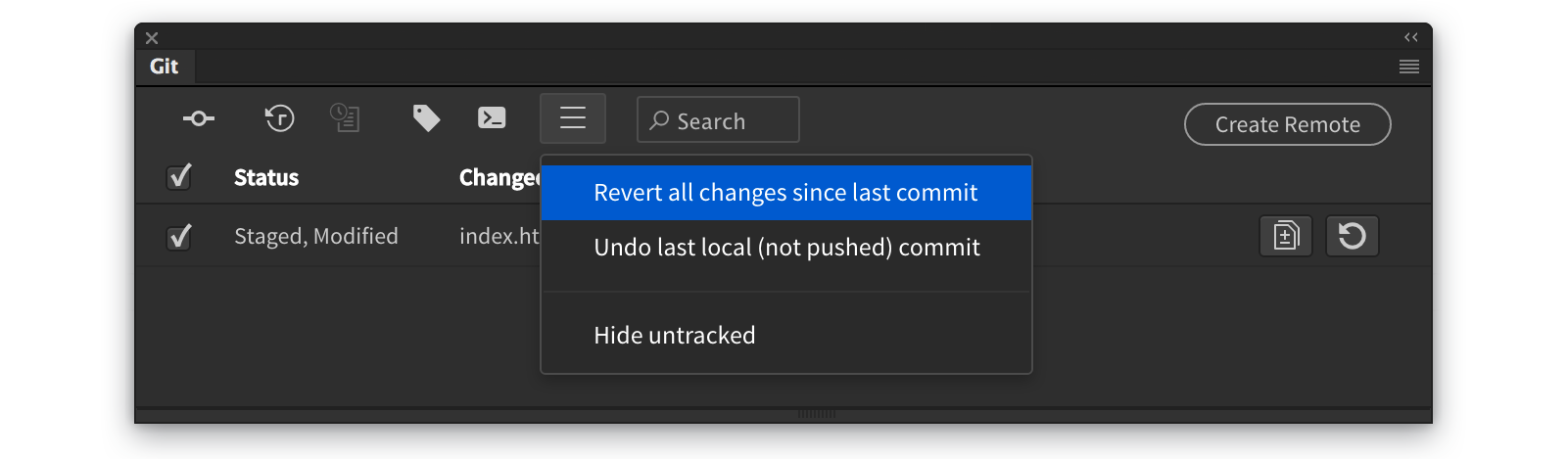Open the panel options menu at top right
This screenshot has width=1568, height=459.
(x=1409, y=67)
